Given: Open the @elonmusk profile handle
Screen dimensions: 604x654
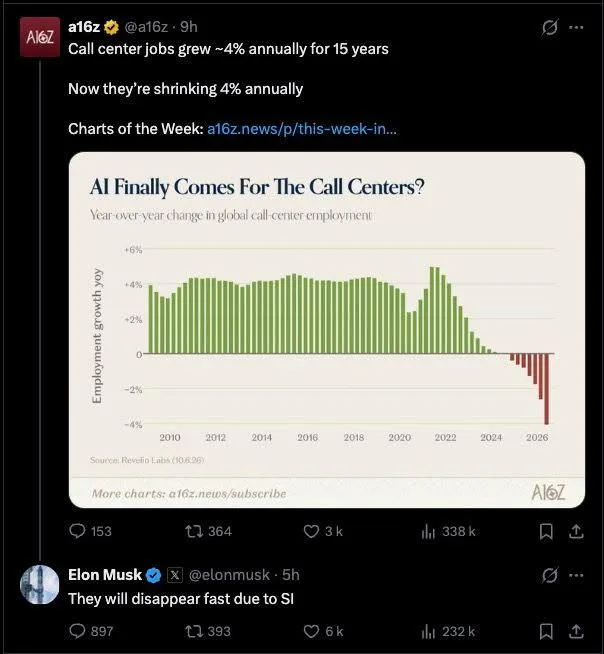Looking at the screenshot, I should (x=229, y=575).
